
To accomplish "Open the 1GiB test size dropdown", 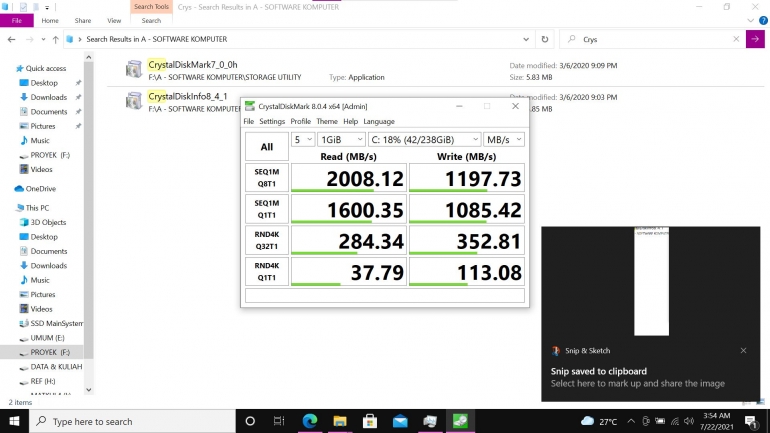I will 341,140.
